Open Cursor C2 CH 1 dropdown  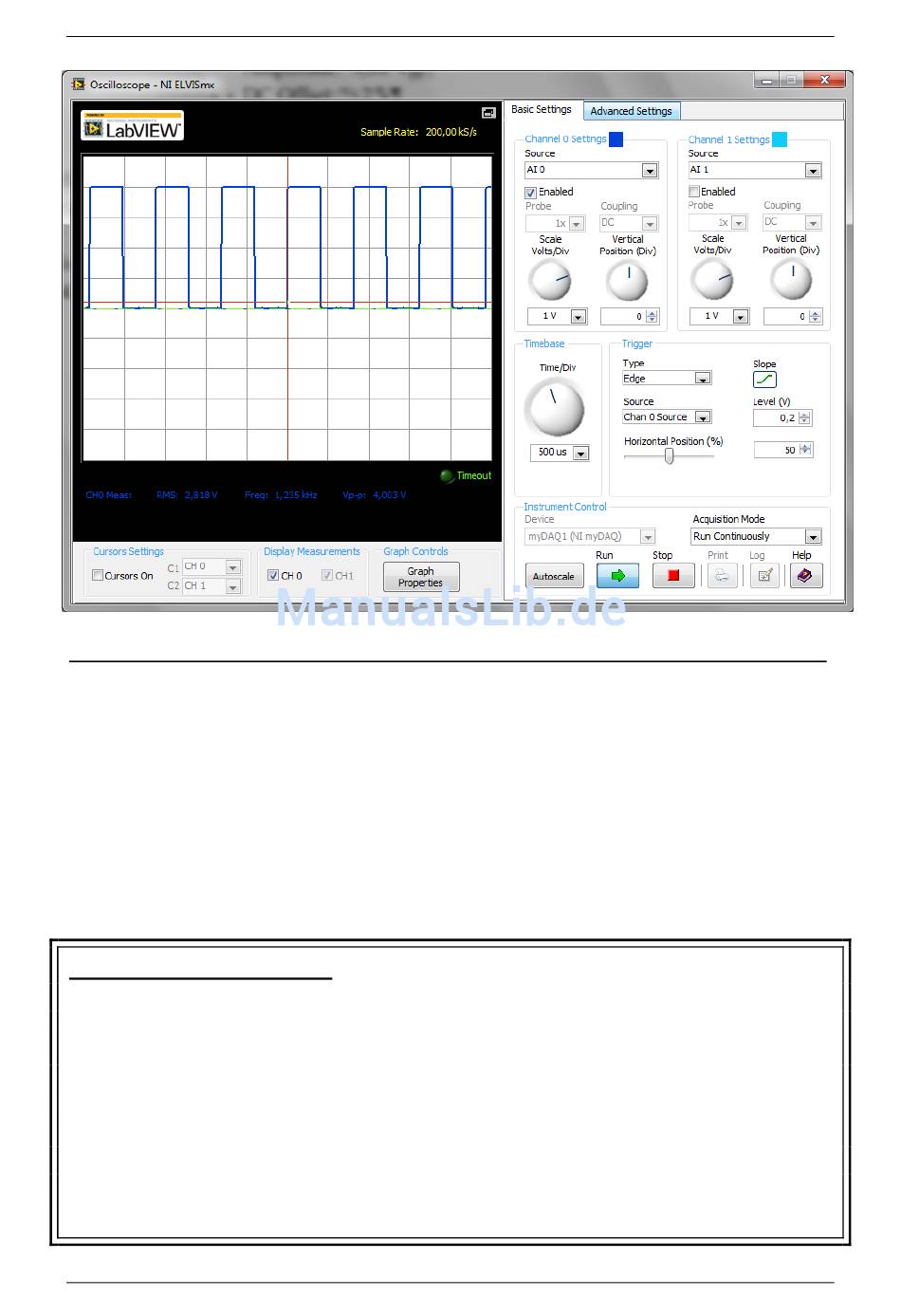233,587
